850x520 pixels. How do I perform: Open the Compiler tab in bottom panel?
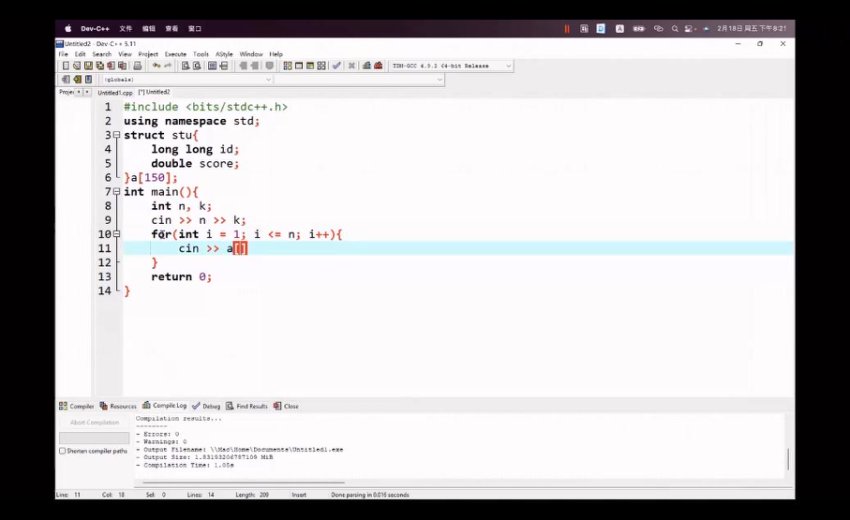click(77, 407)
